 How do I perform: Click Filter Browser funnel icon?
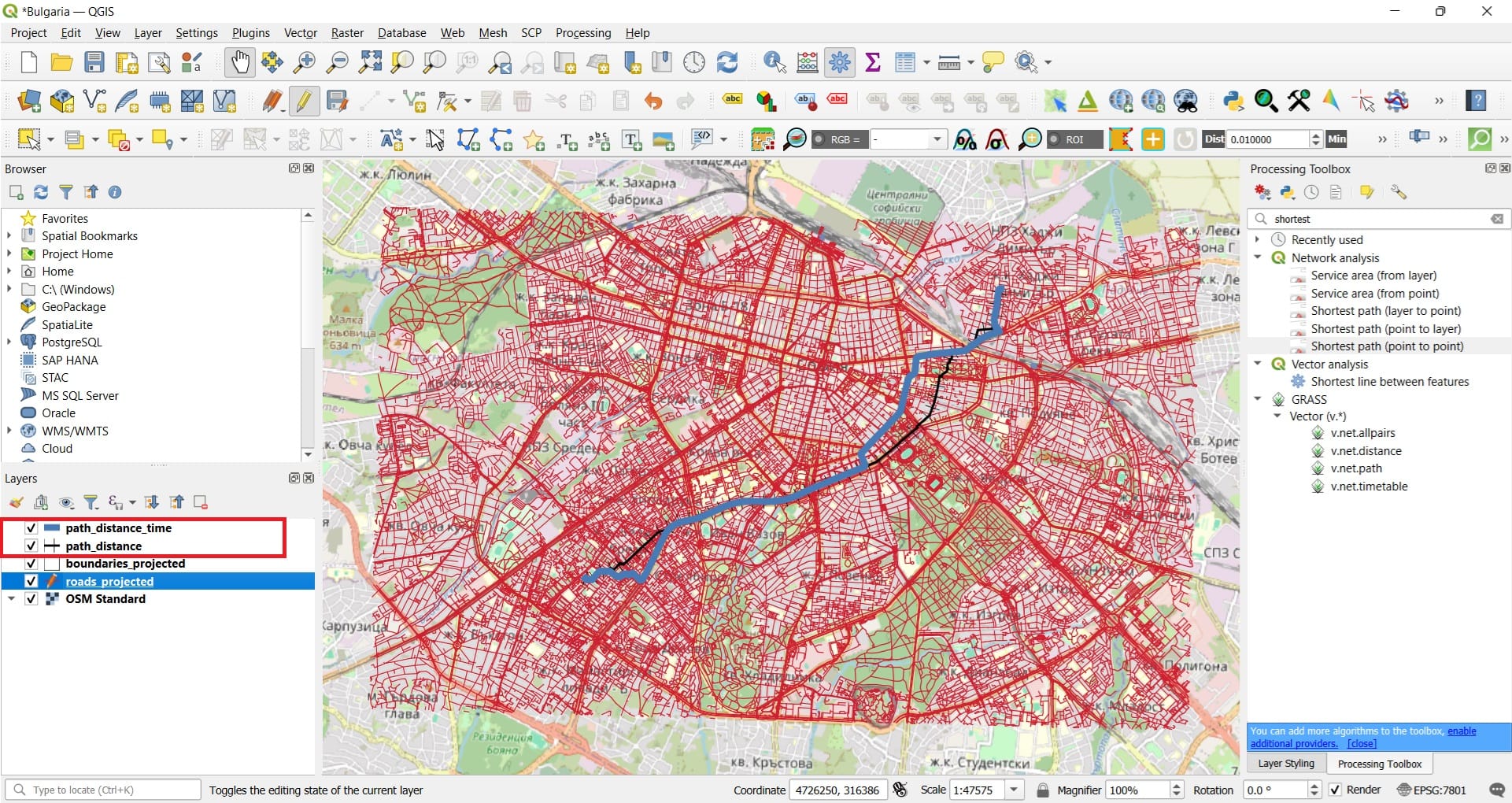click(66, 192)
